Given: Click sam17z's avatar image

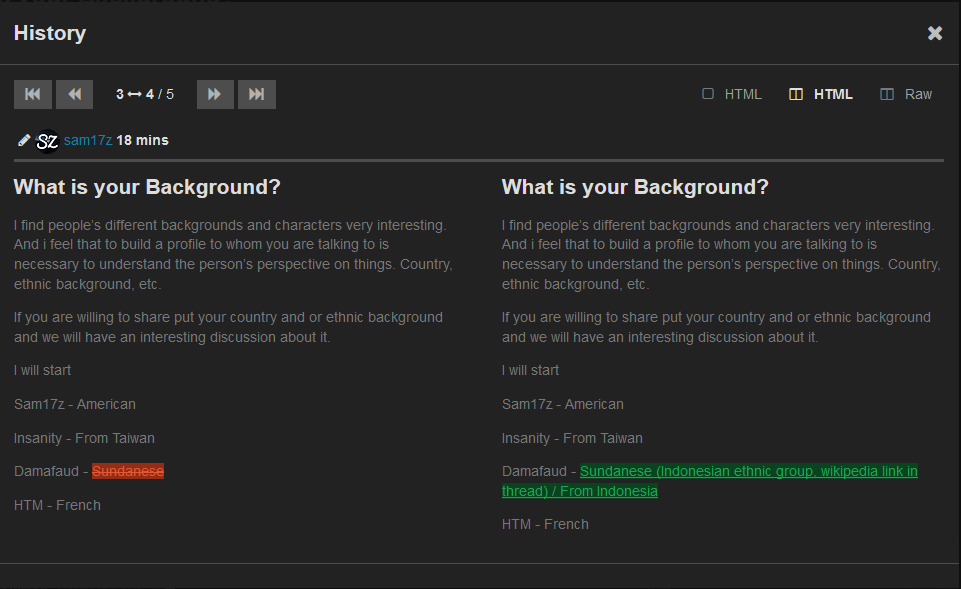Looking at the screenshot, I should 47,141.
